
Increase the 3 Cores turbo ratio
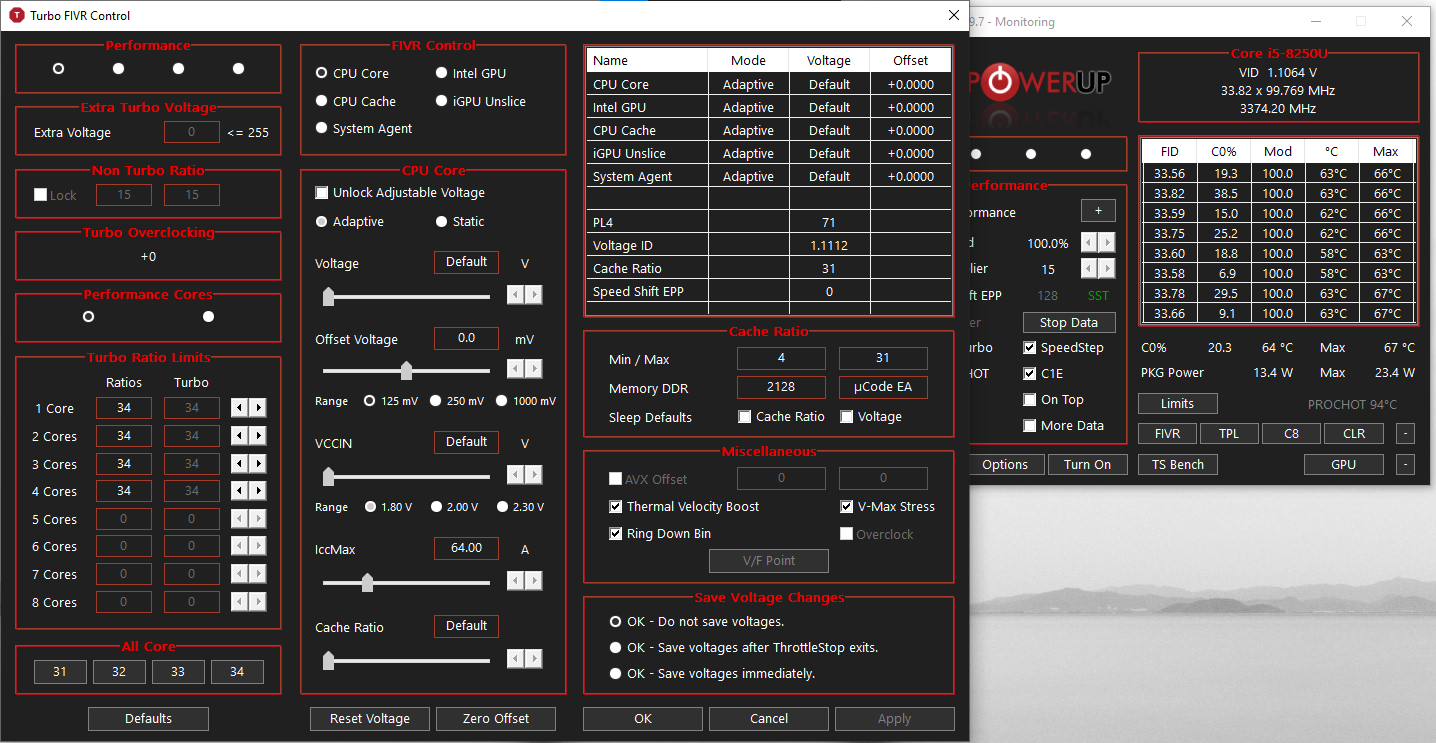click(x=258, y=464)
